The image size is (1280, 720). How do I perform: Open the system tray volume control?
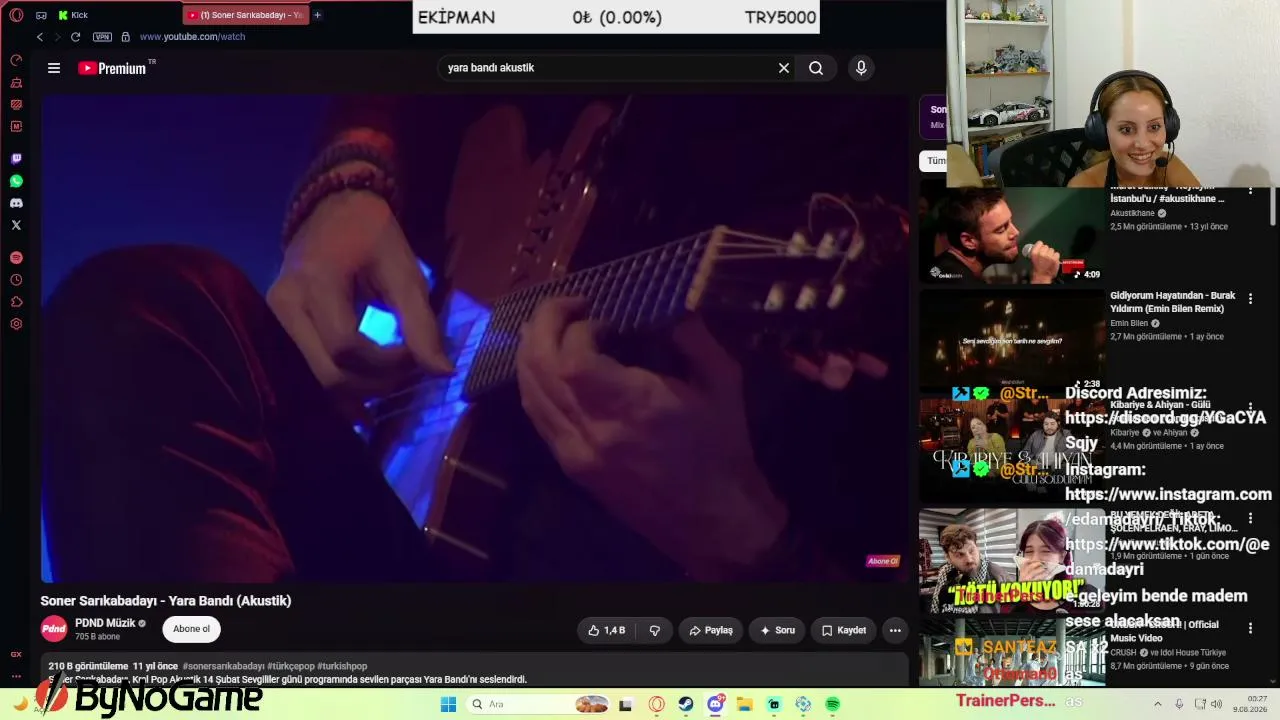tap(1216, 704)
